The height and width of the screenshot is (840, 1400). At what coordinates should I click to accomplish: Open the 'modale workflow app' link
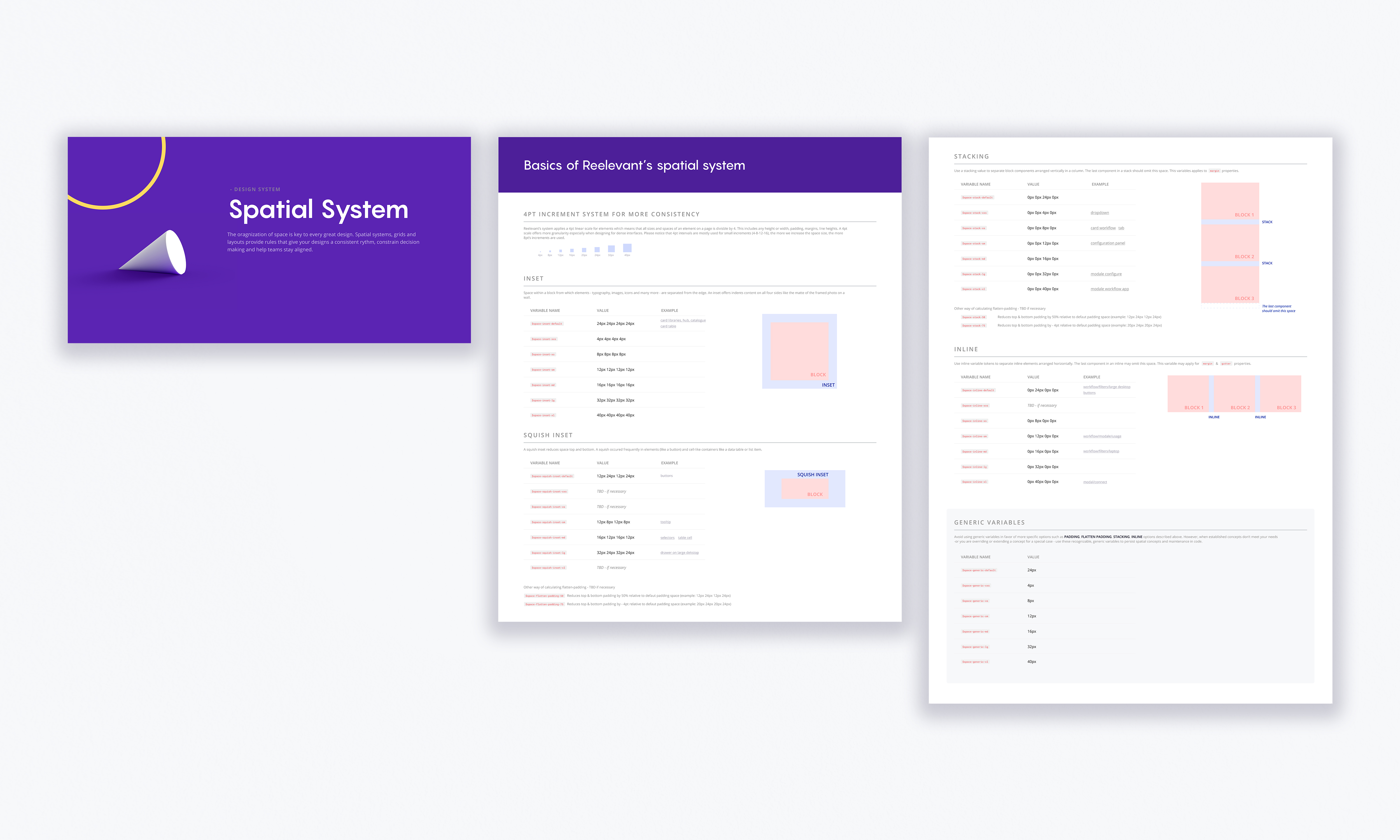1109,289
